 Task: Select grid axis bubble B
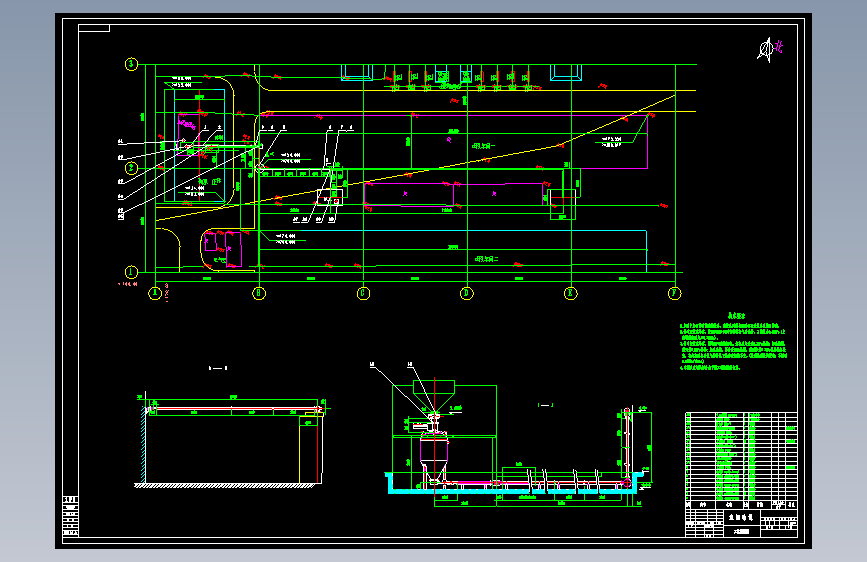259,293
